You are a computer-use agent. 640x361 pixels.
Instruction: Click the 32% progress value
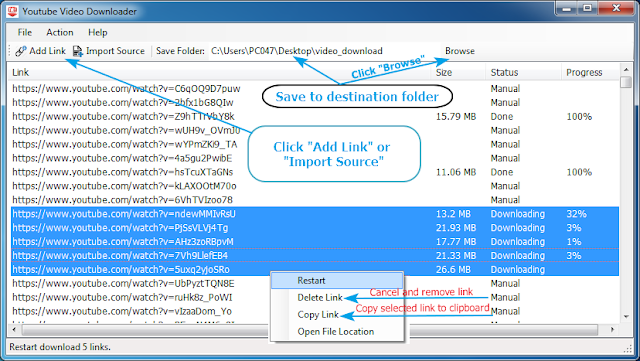click(x=576, y=214)
